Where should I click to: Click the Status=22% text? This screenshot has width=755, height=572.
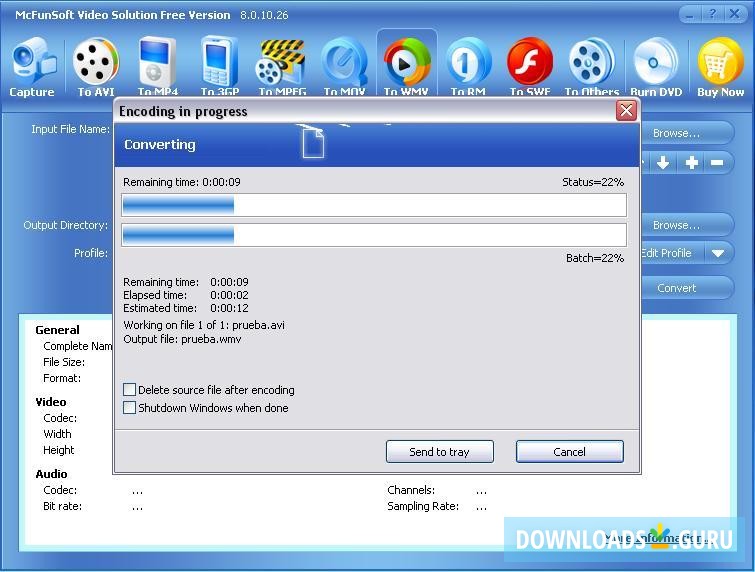593,182
